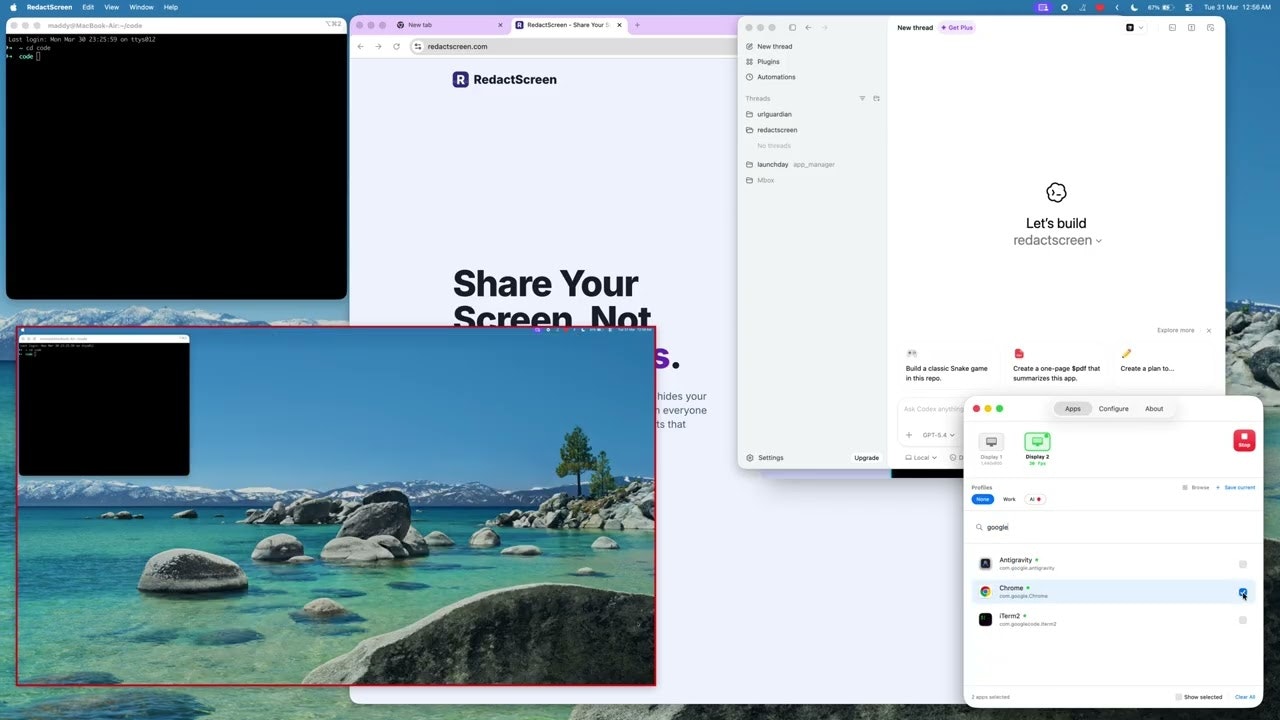1280x720 pixels.
Task: Click the Chrome back arrow
Action: pyautogui.click(x=361, y=46)
